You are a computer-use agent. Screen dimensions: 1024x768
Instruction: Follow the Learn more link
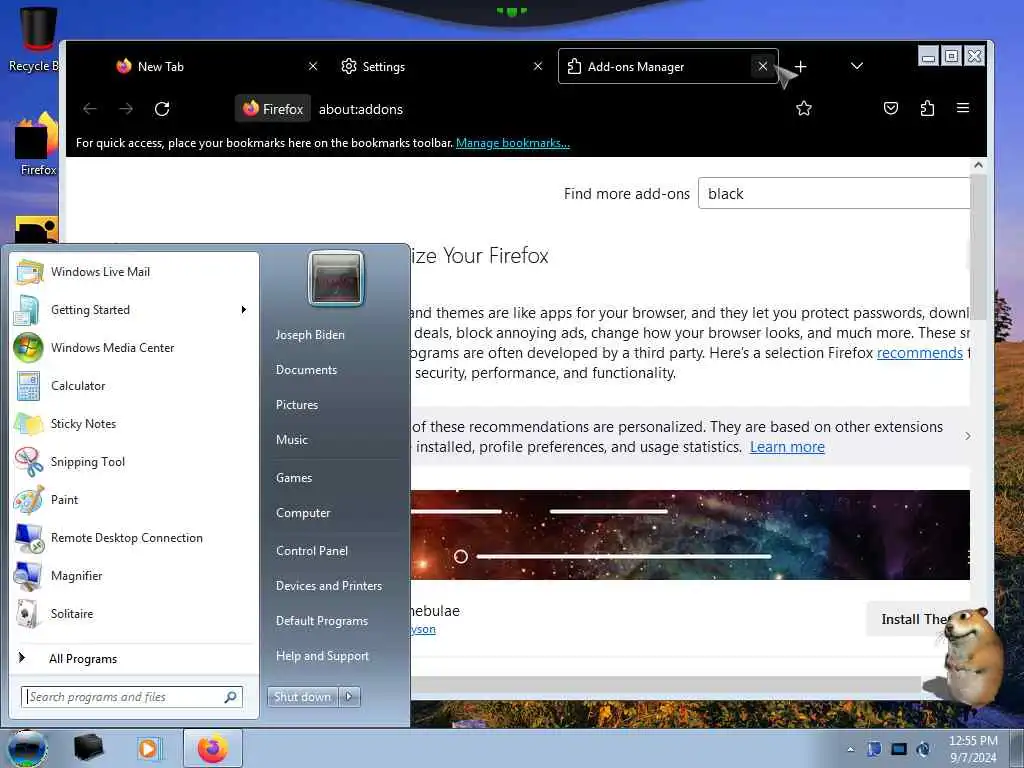[787, 447]
